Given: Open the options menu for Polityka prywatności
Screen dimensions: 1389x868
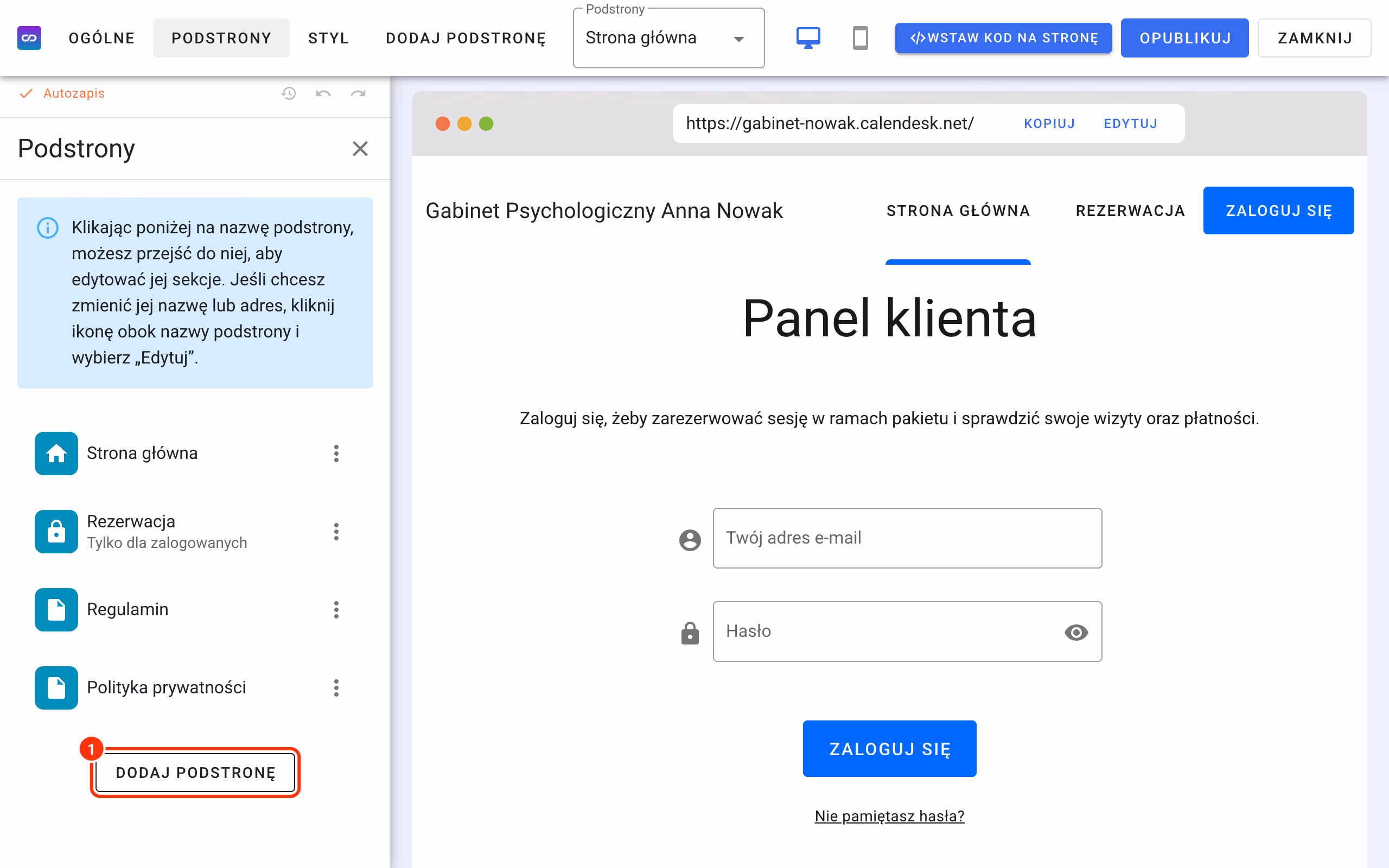Looking at the screenshot, I should click(336, 688).
